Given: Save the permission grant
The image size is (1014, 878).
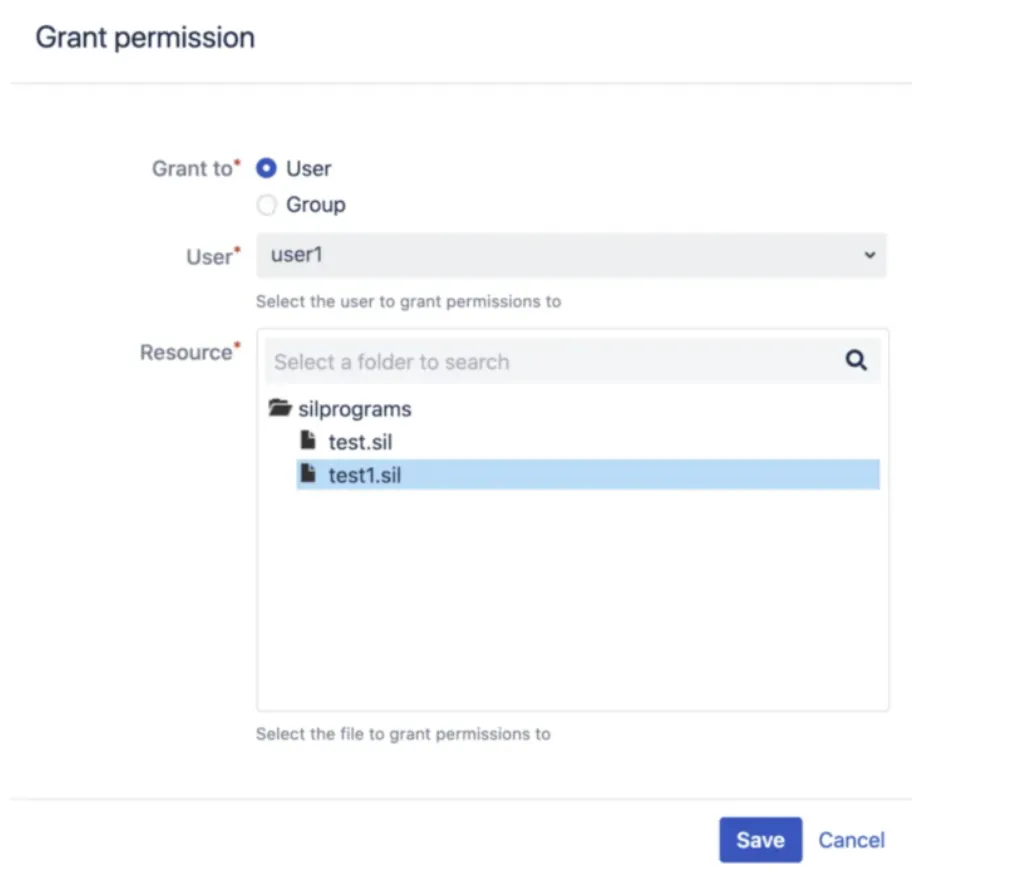Looking at the screenshot, I should tap(760, 840).
